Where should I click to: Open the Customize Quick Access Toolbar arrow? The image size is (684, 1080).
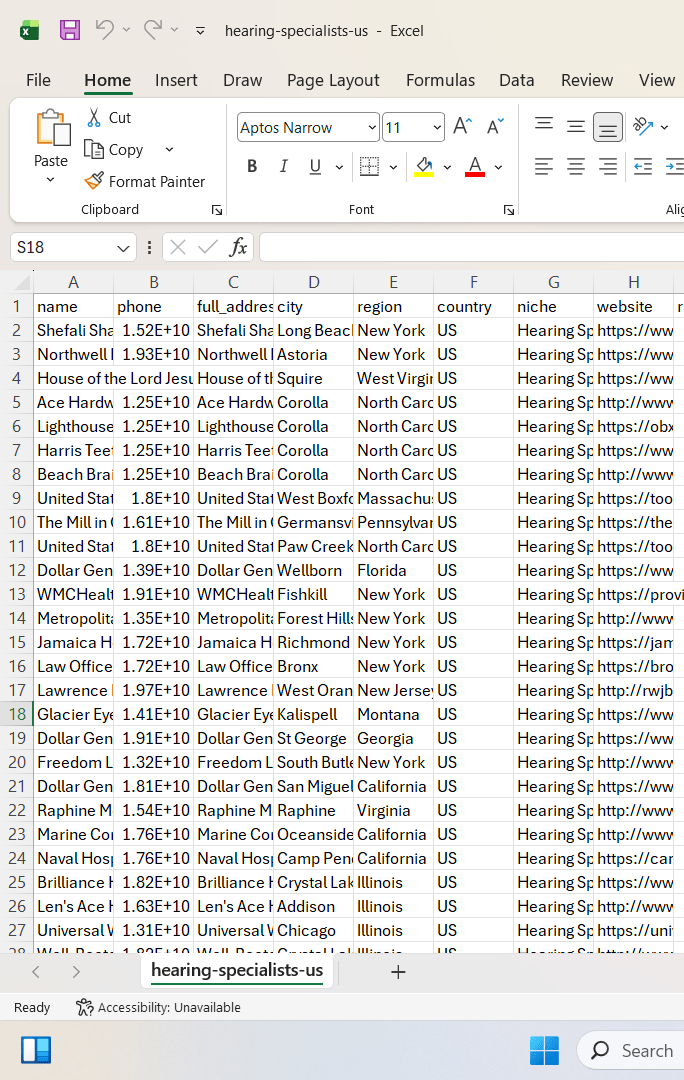[200, 31]
